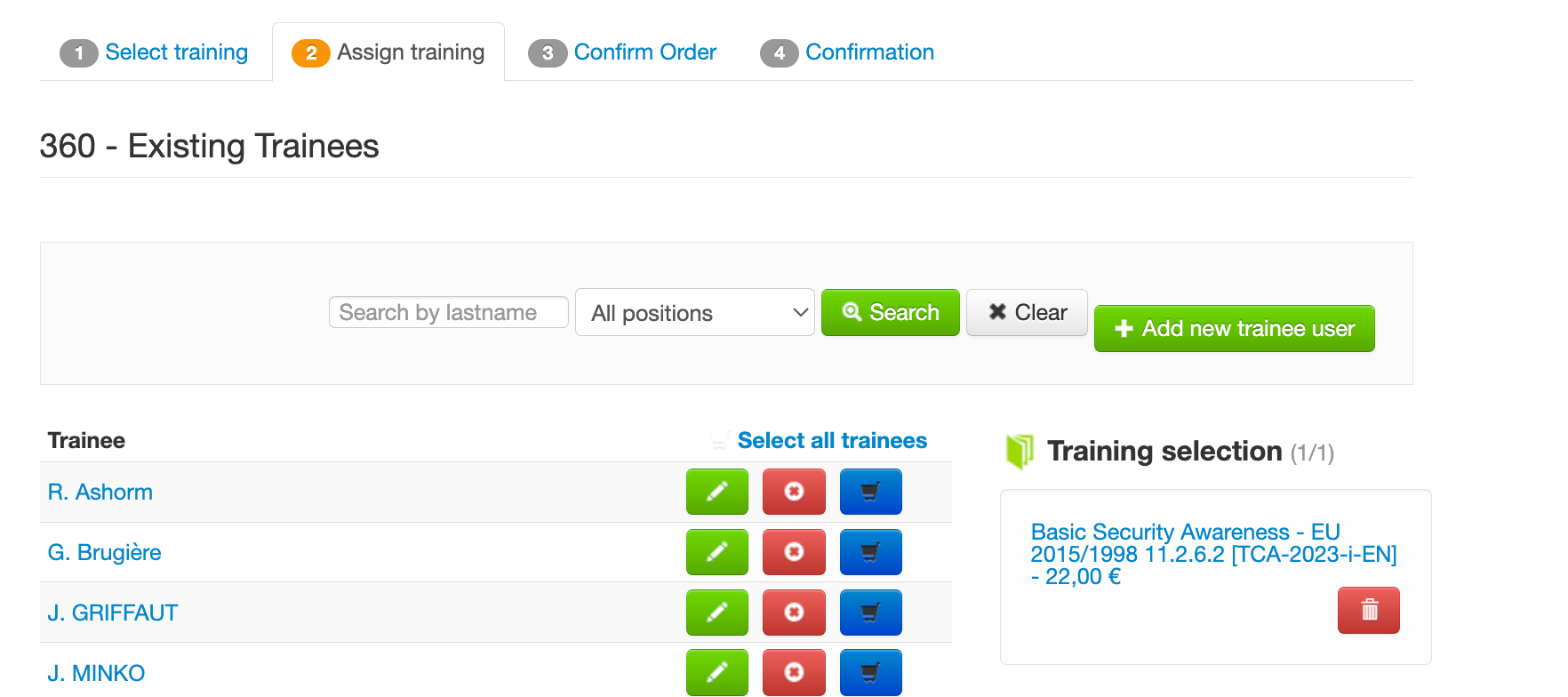
Task: Open the All positions dropdown
Action: 694,312
